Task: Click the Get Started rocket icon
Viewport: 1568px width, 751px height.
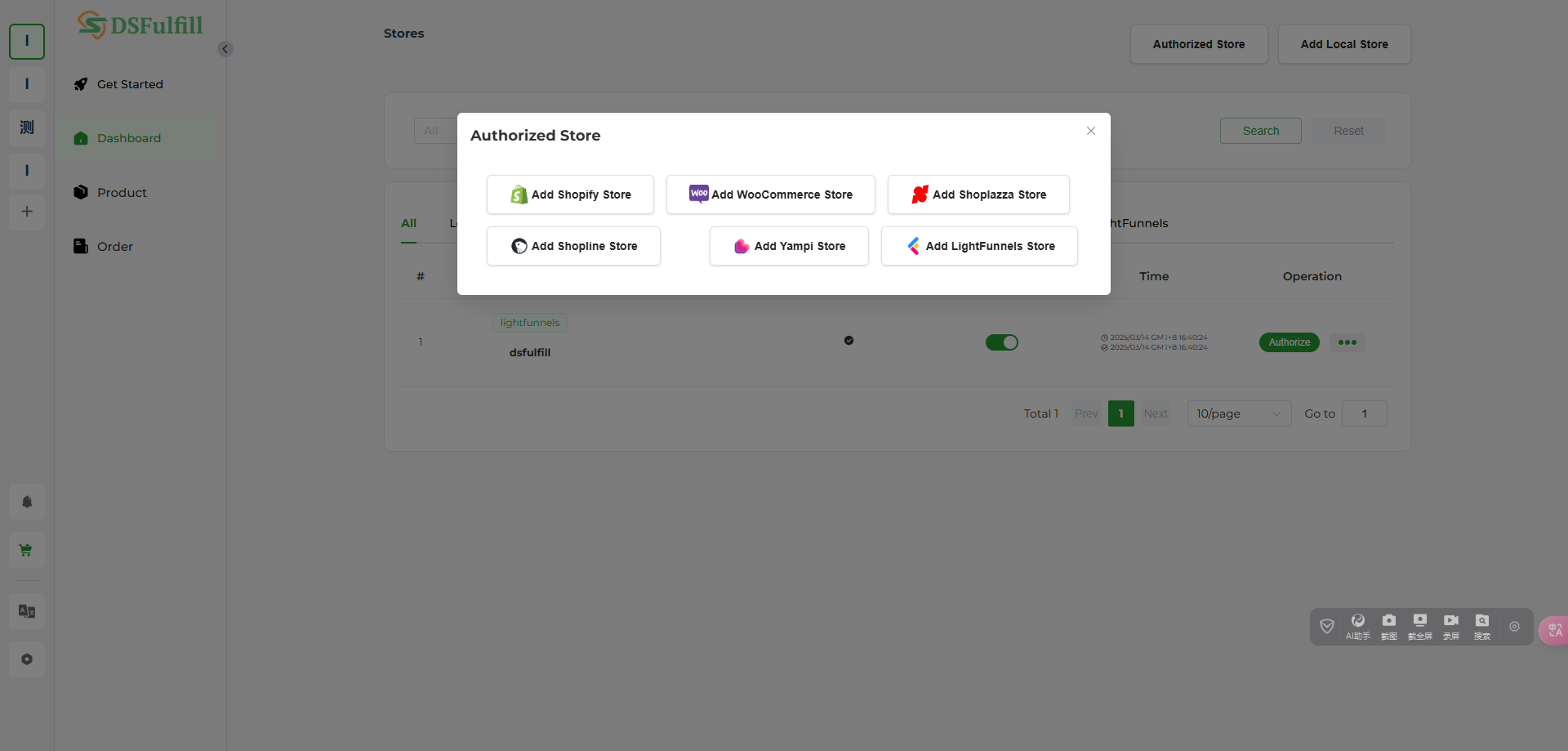Action: (x=81, y=84)
